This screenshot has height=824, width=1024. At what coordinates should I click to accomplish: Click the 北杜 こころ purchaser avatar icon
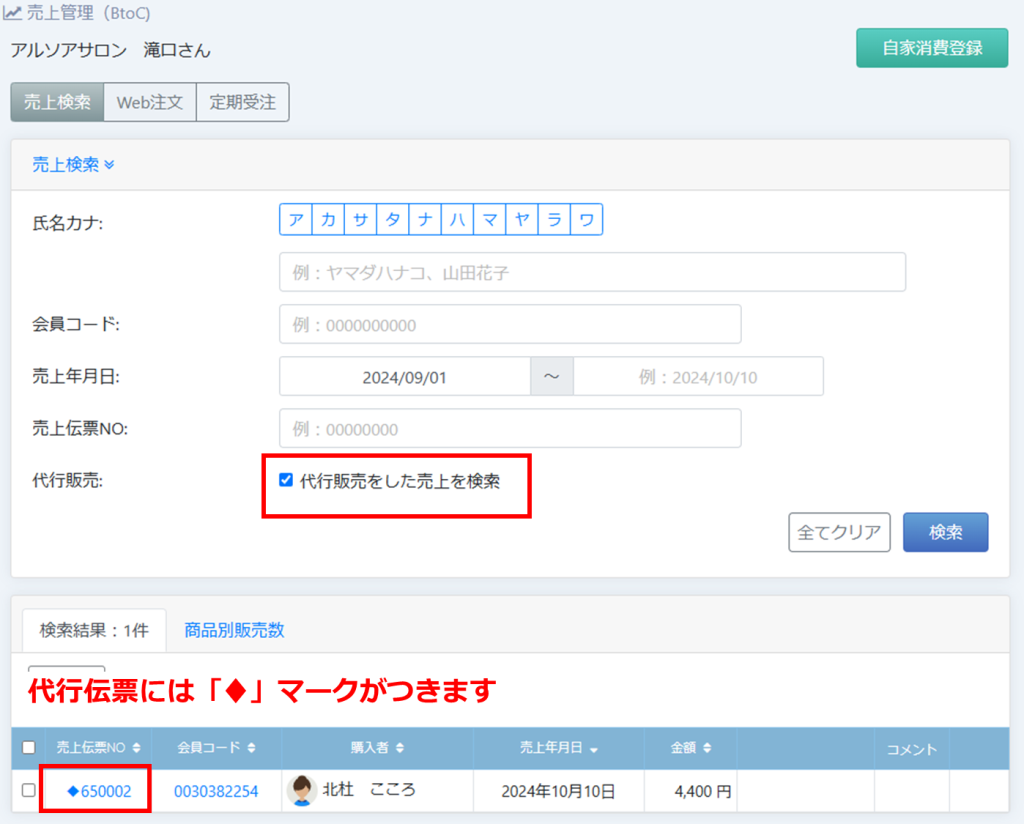pos(302,790)
